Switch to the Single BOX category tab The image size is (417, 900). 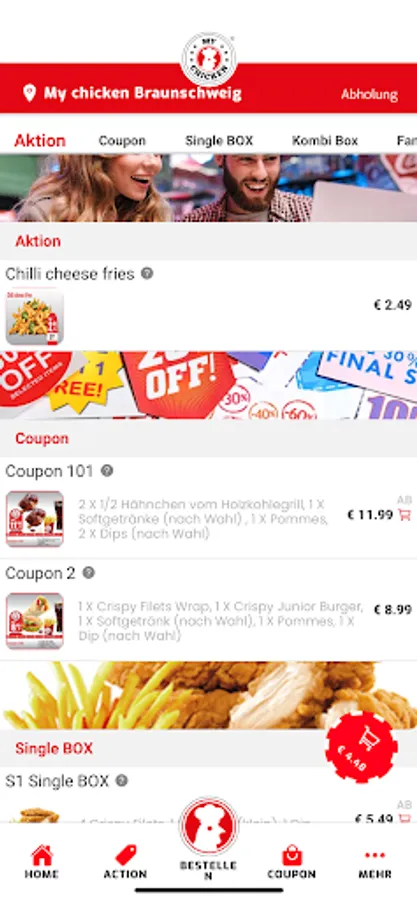[219, 141]
